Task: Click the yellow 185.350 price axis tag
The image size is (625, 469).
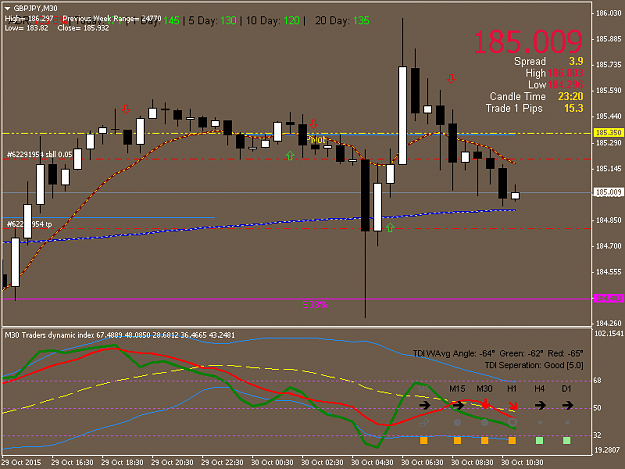Action: click(x=609, y=132)
